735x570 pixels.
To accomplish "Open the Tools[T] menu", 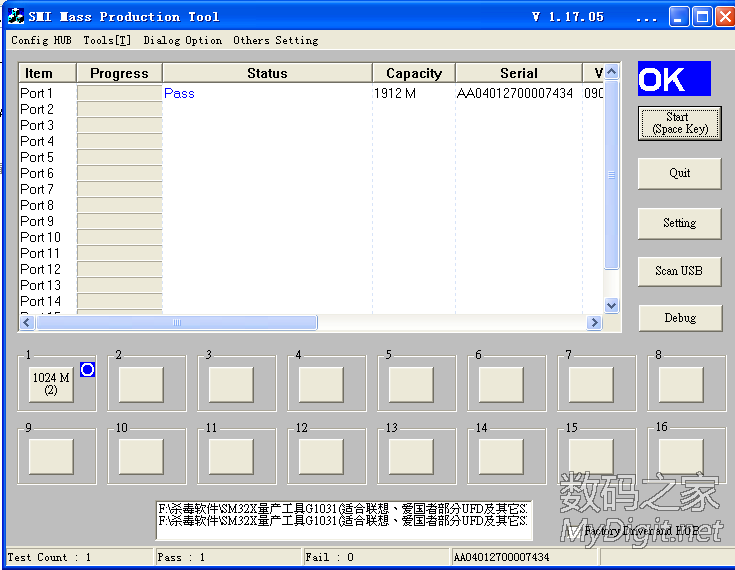I will click(107, 40).
